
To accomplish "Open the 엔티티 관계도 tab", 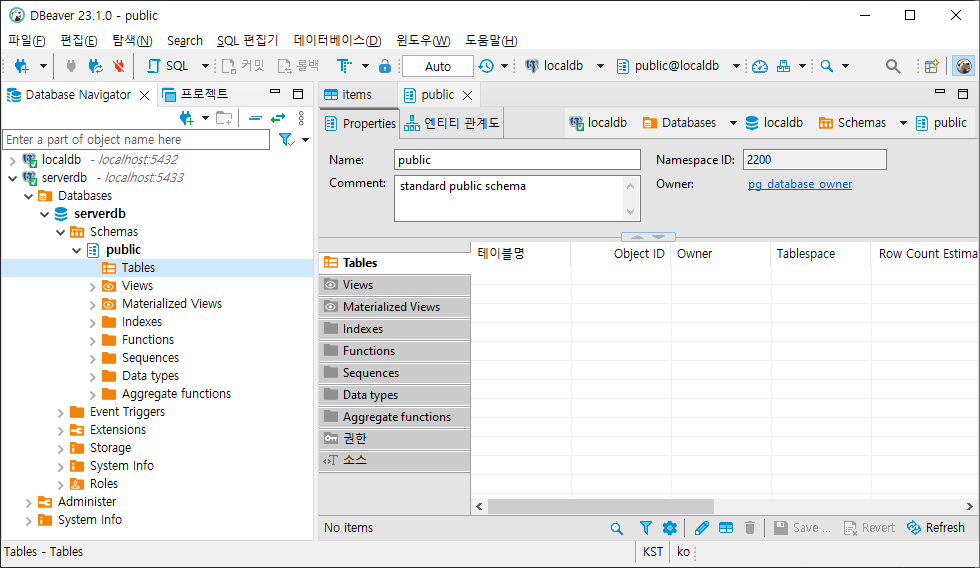I will coord(452,123).
